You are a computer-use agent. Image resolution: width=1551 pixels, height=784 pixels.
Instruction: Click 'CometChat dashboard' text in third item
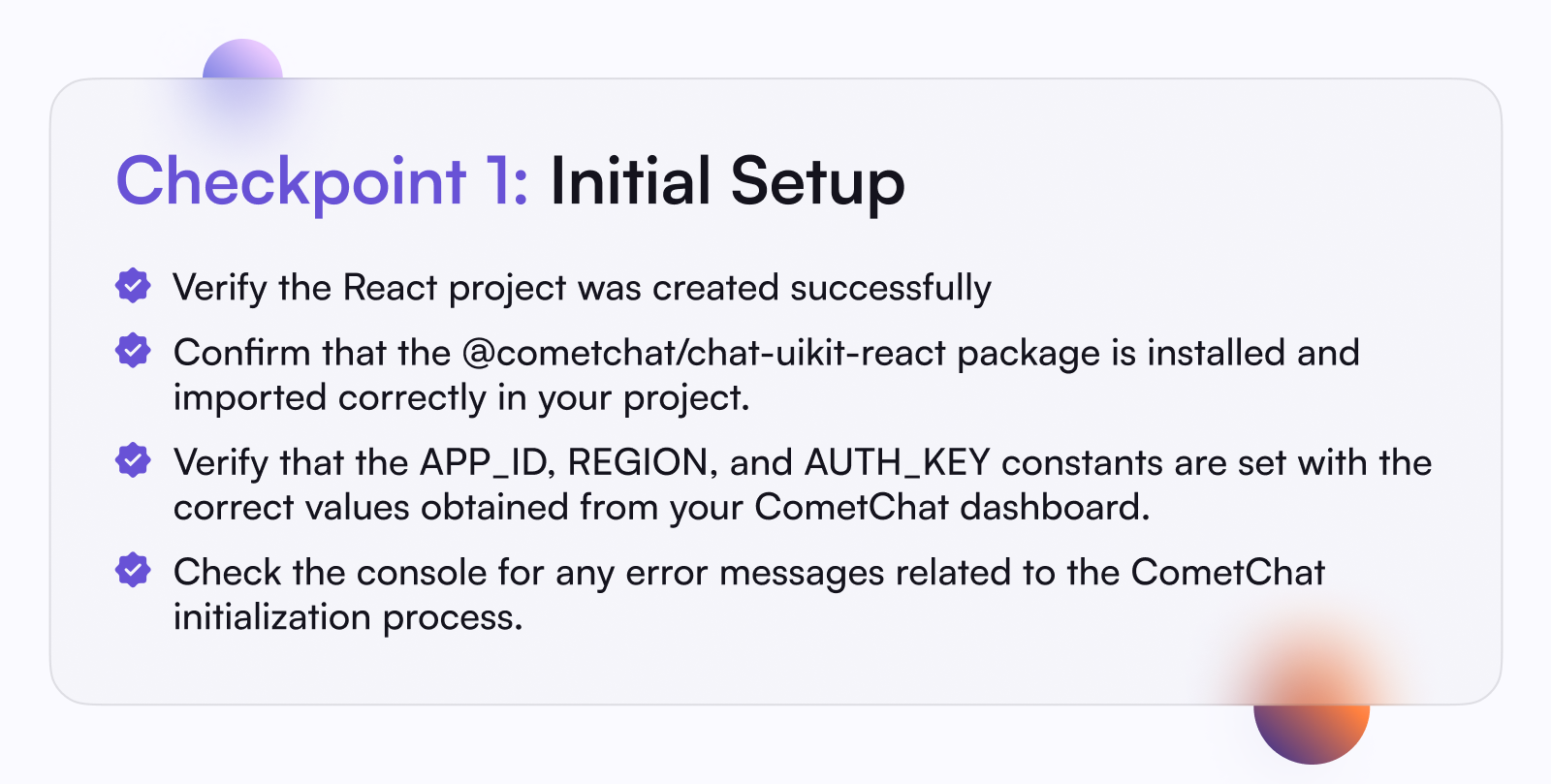(952, 508)
